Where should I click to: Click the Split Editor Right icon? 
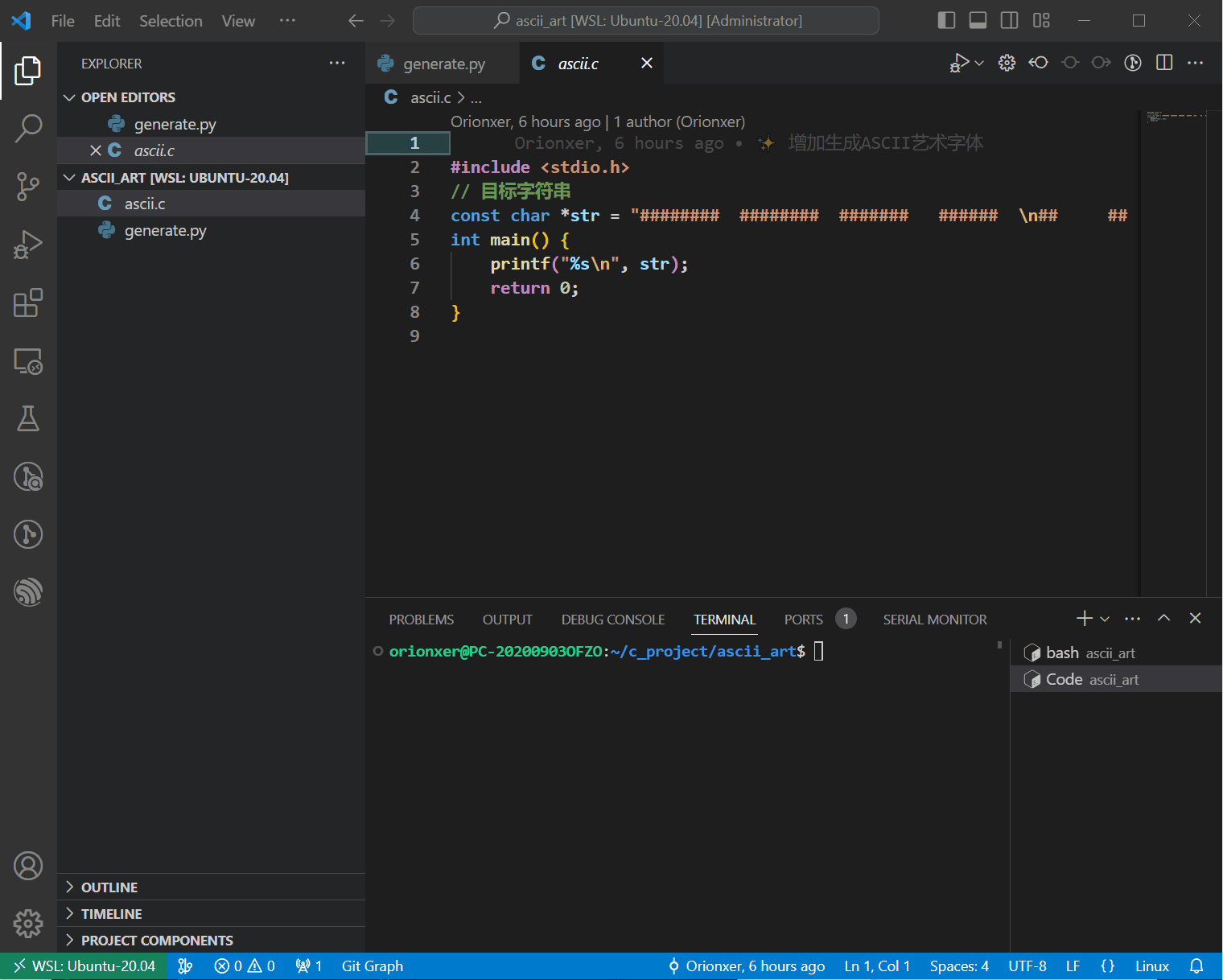[1164, 63]
